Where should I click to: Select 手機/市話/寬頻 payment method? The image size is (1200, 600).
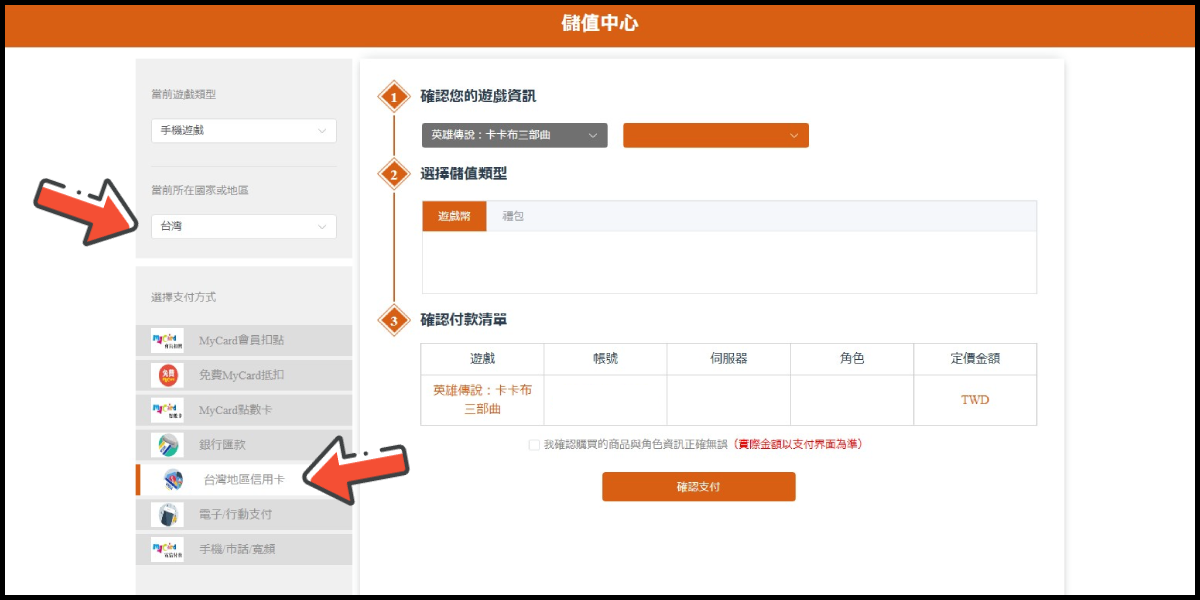244,549
